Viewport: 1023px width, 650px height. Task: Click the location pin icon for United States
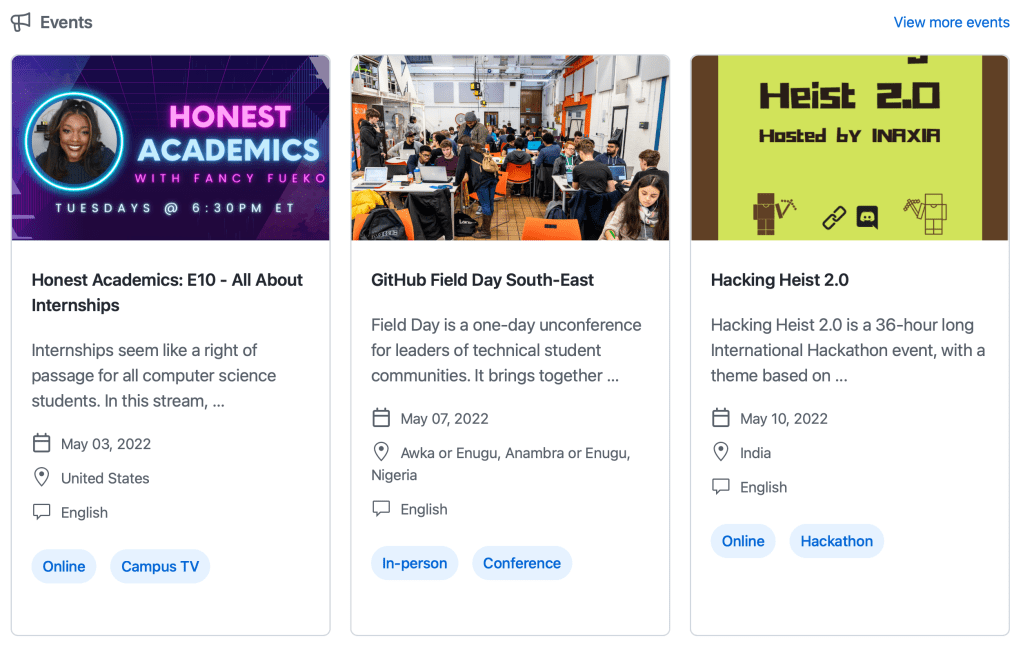click(x=42, y=478)
